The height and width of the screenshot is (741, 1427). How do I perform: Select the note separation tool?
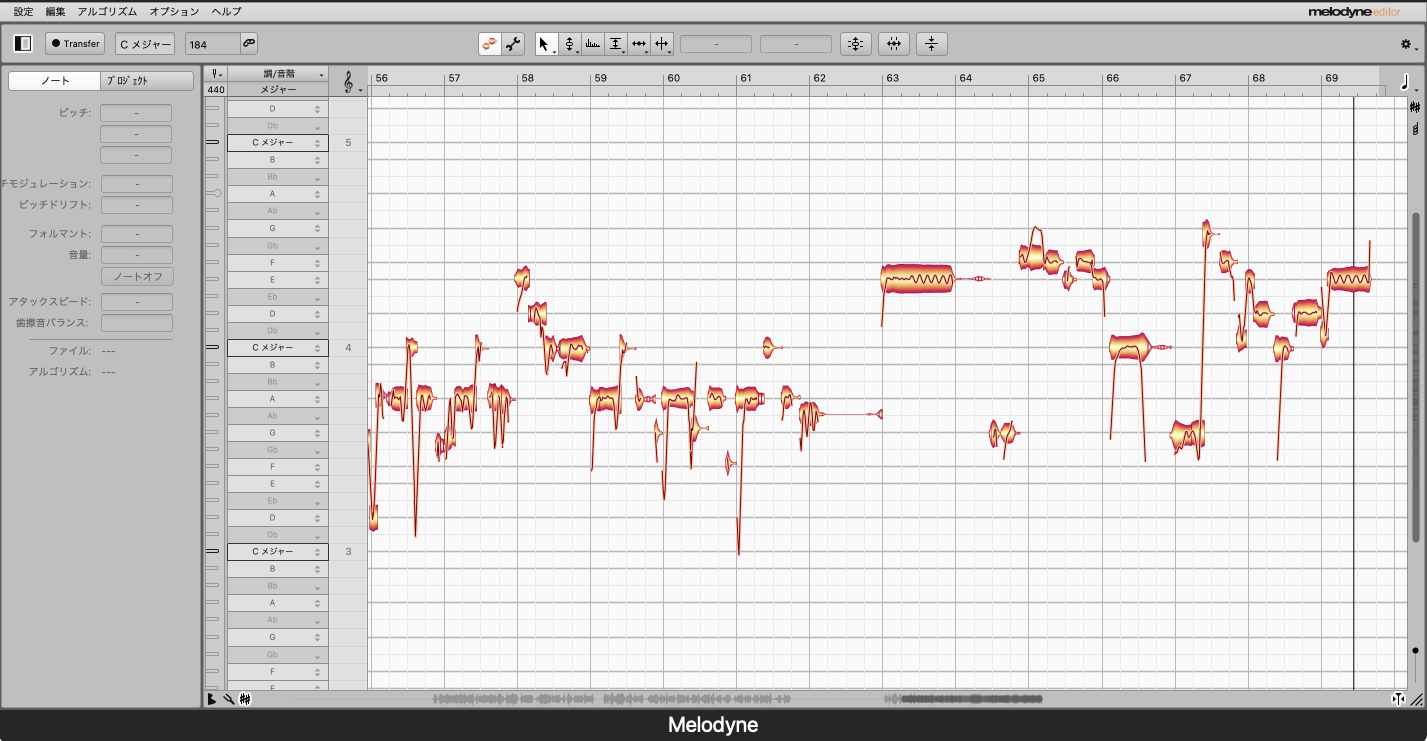[662, 44]
